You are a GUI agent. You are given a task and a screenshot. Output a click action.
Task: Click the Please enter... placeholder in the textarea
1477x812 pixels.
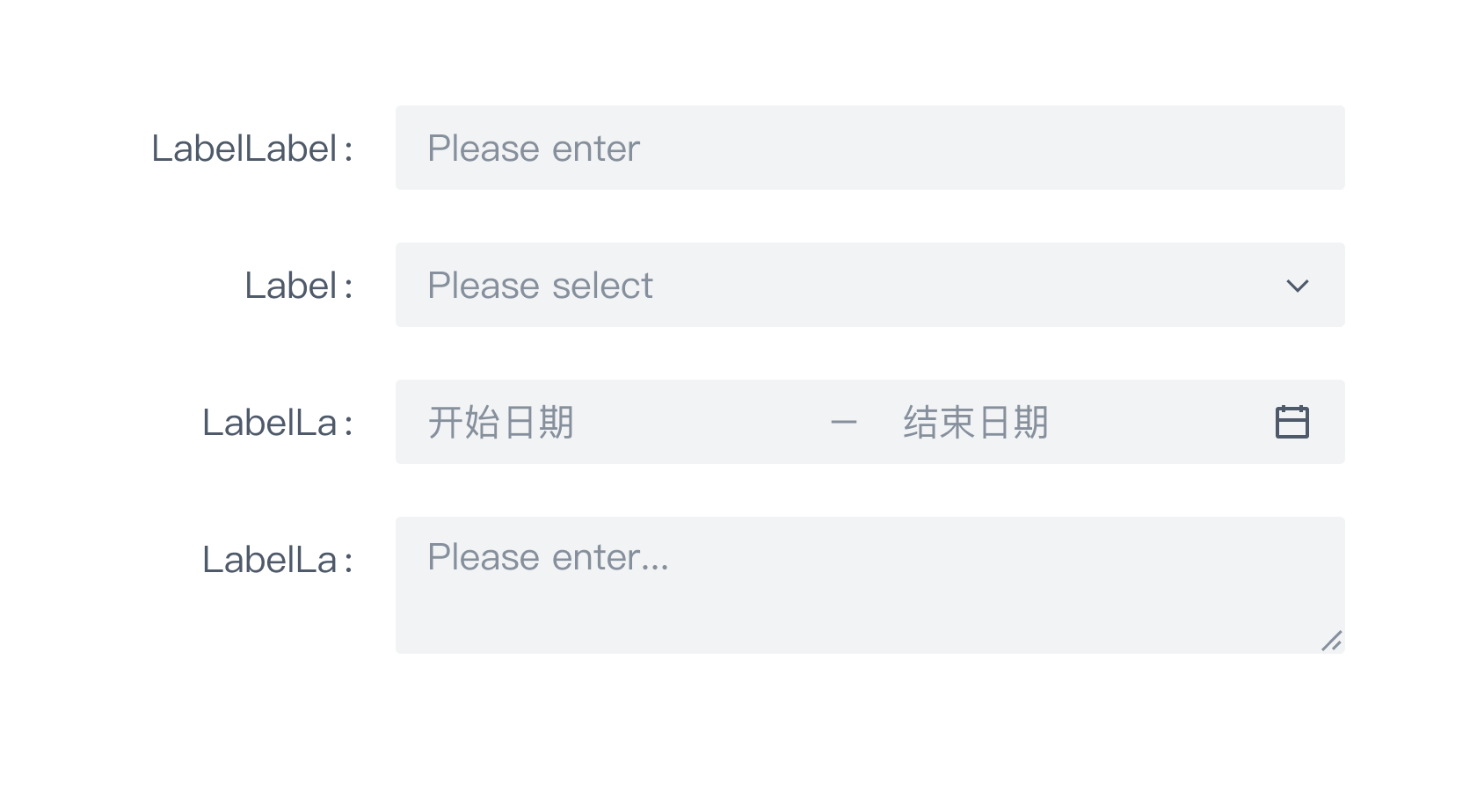coord(546,556)
